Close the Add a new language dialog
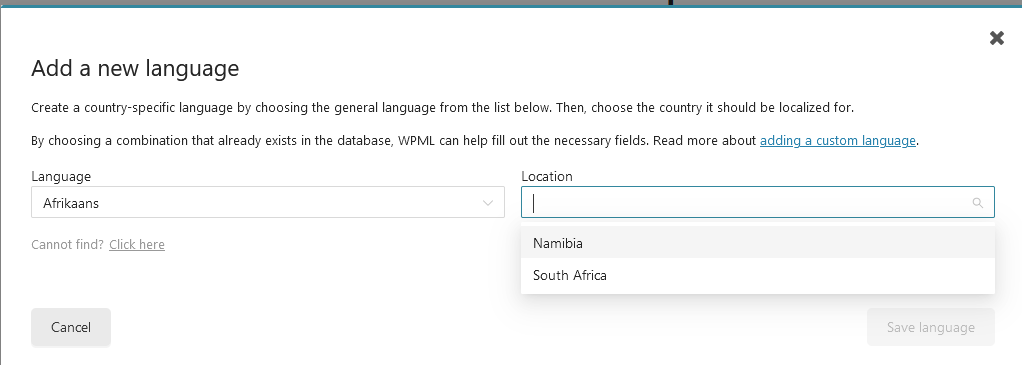Image resolution: width=1022 pixels, height=365 pixels. (997, 38)
